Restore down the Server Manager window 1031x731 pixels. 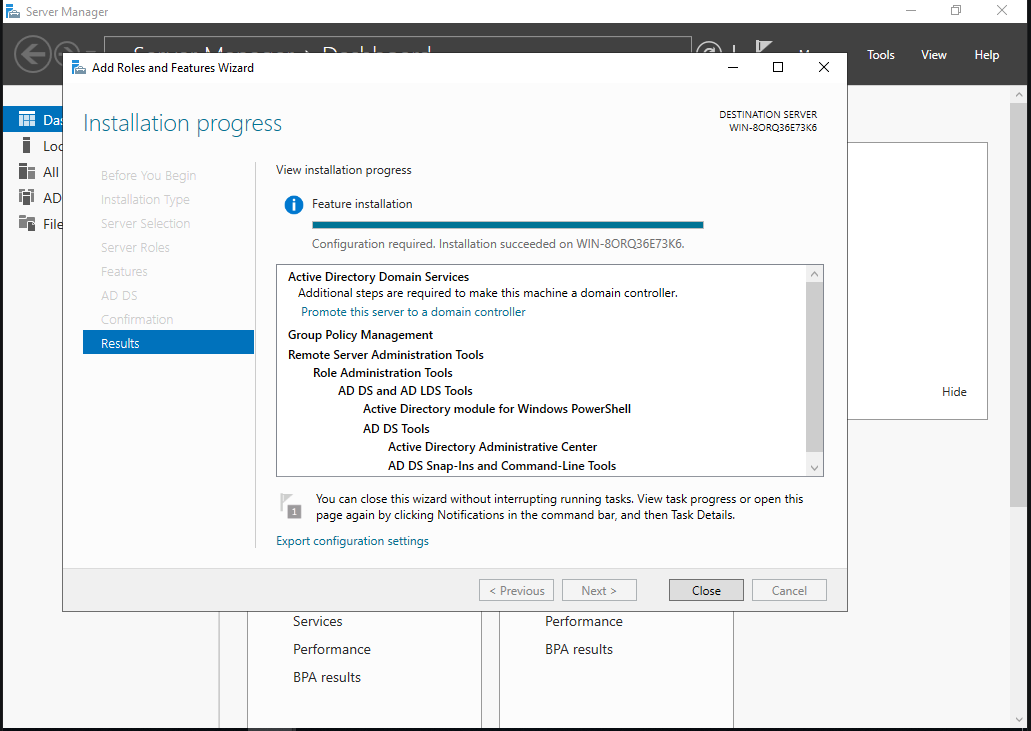tap(956, 11)
